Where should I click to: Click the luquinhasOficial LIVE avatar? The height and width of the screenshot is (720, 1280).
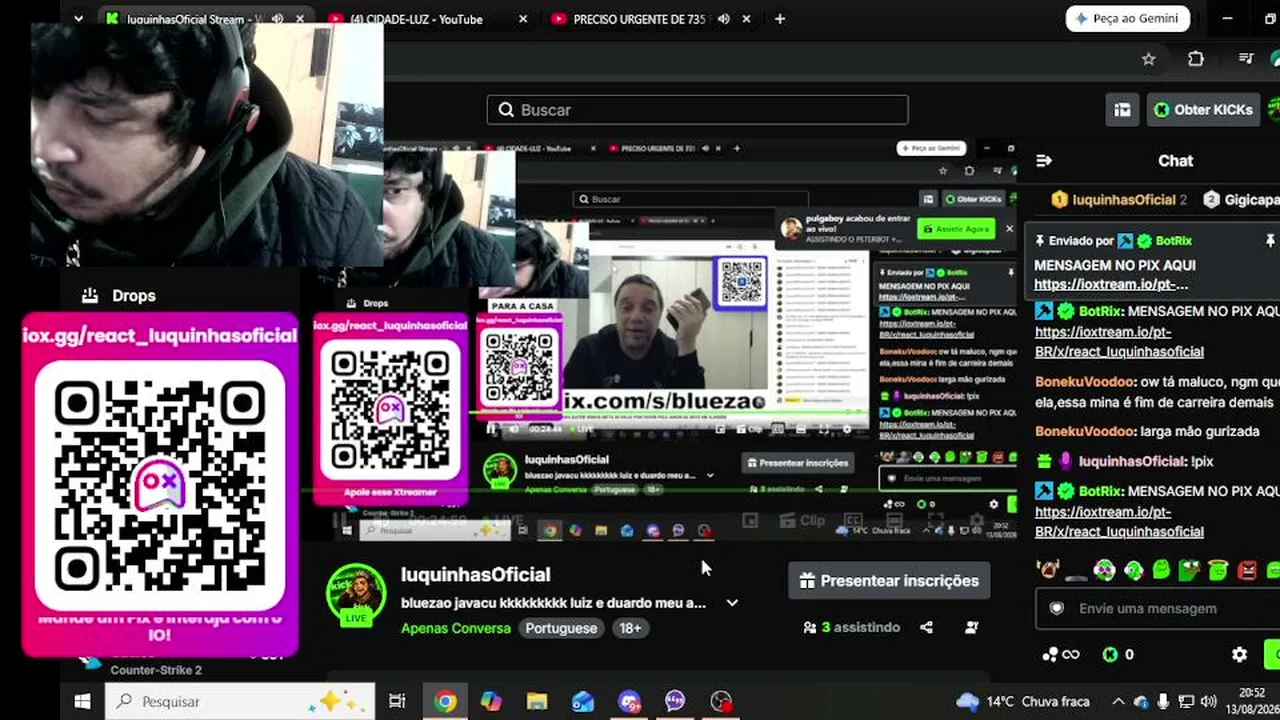pos(356,595)
